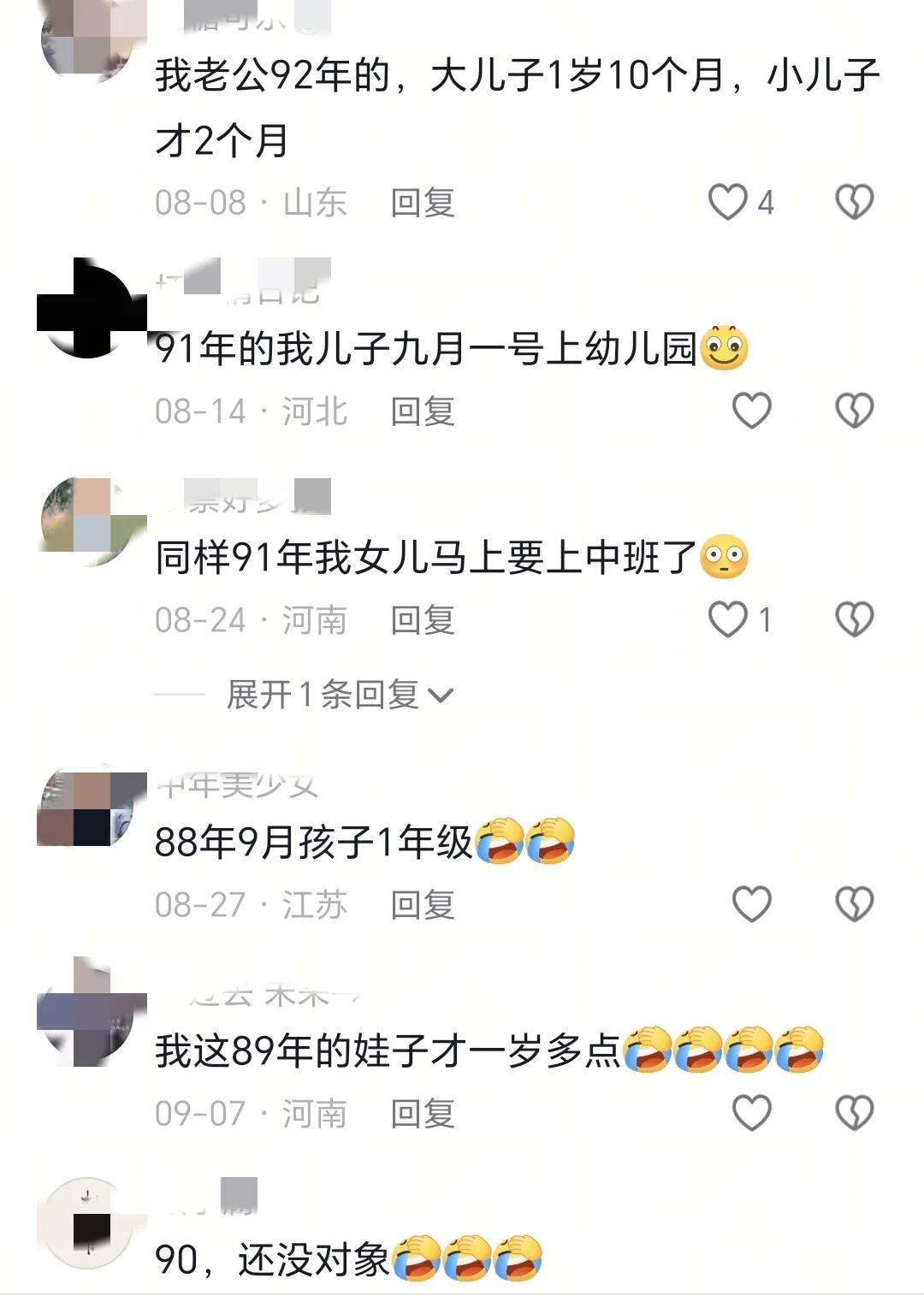
Task: Tap broken heart on the Hebei comment
Action: 854,411
